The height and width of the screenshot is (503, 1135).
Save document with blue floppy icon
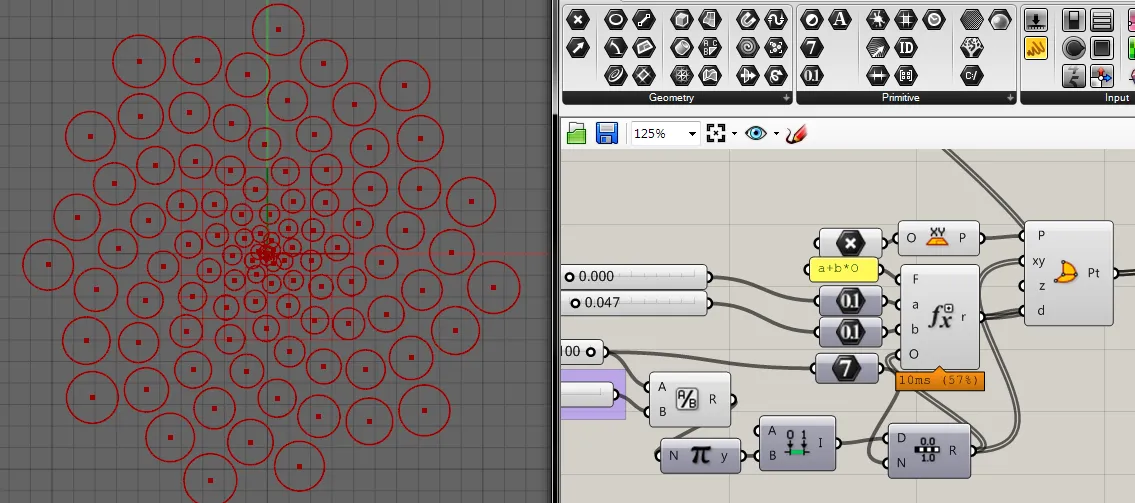coord(607,133)
